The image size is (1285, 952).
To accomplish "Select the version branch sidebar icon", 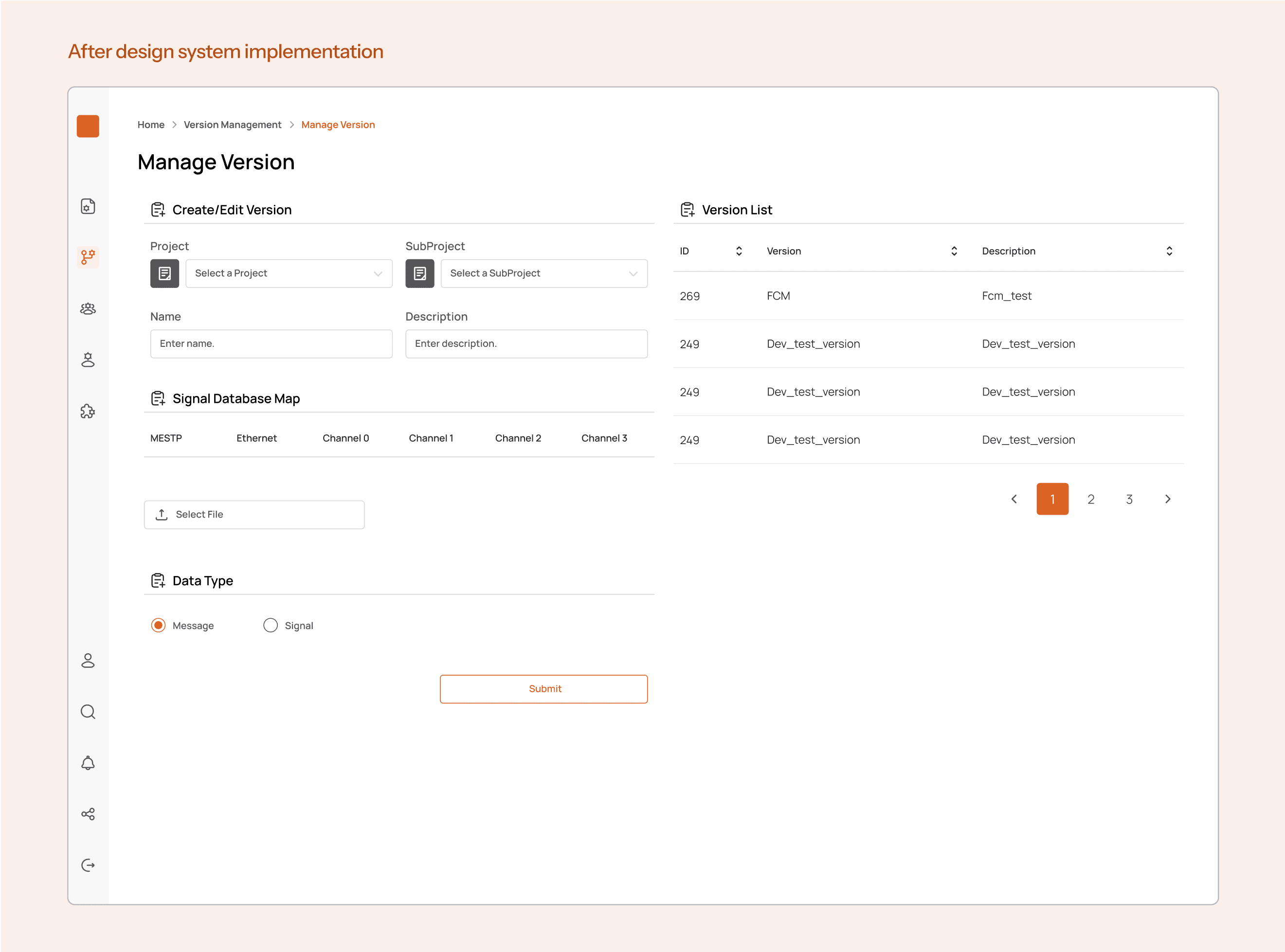I will point(88,257).
